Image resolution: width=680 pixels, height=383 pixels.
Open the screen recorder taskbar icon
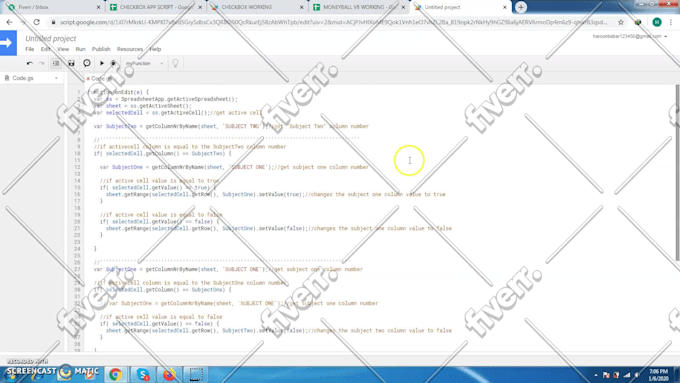pyautogui.click(x=196, y=374)
